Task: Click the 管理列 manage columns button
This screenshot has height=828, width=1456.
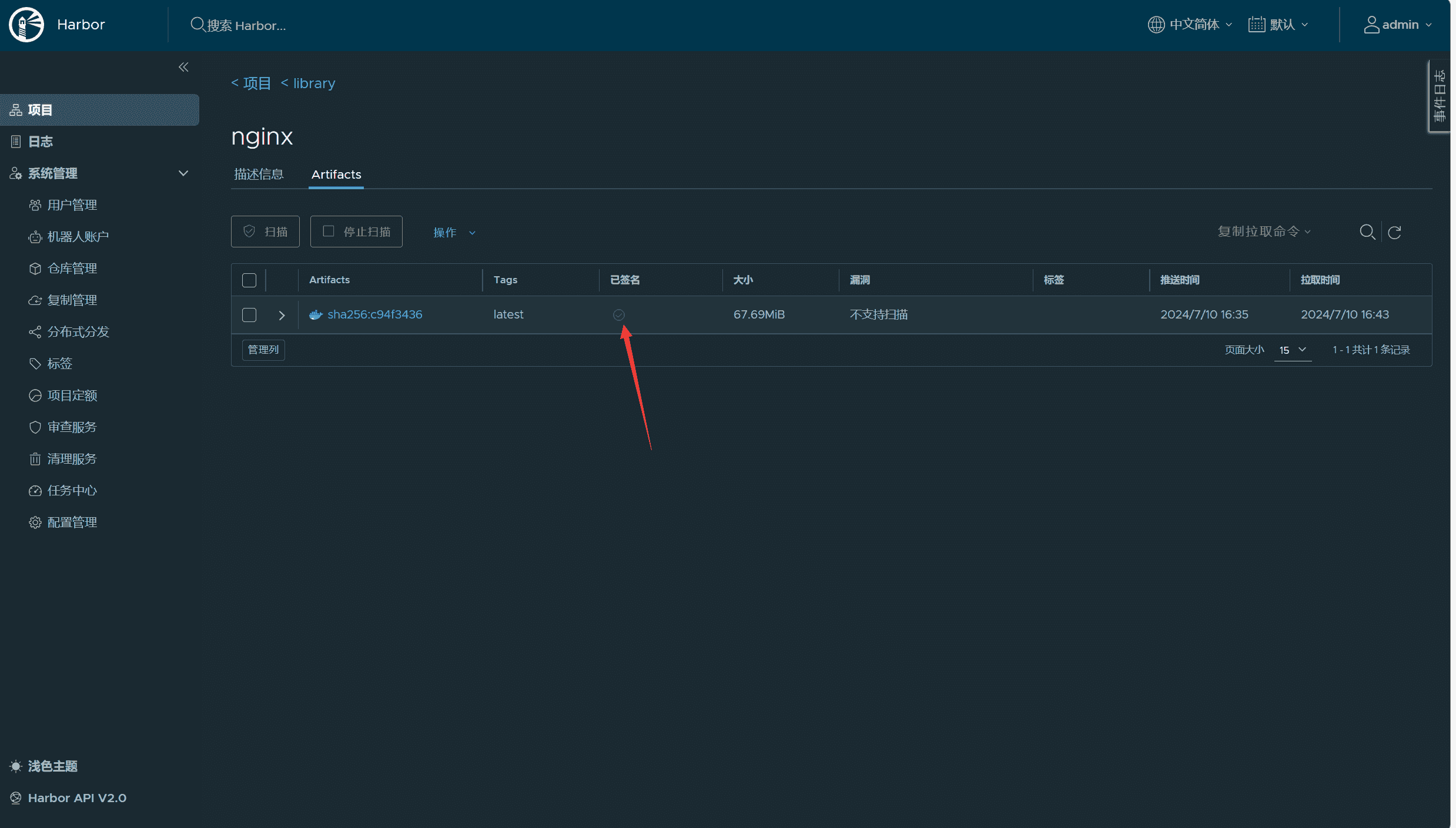Action: pos(263,350)
